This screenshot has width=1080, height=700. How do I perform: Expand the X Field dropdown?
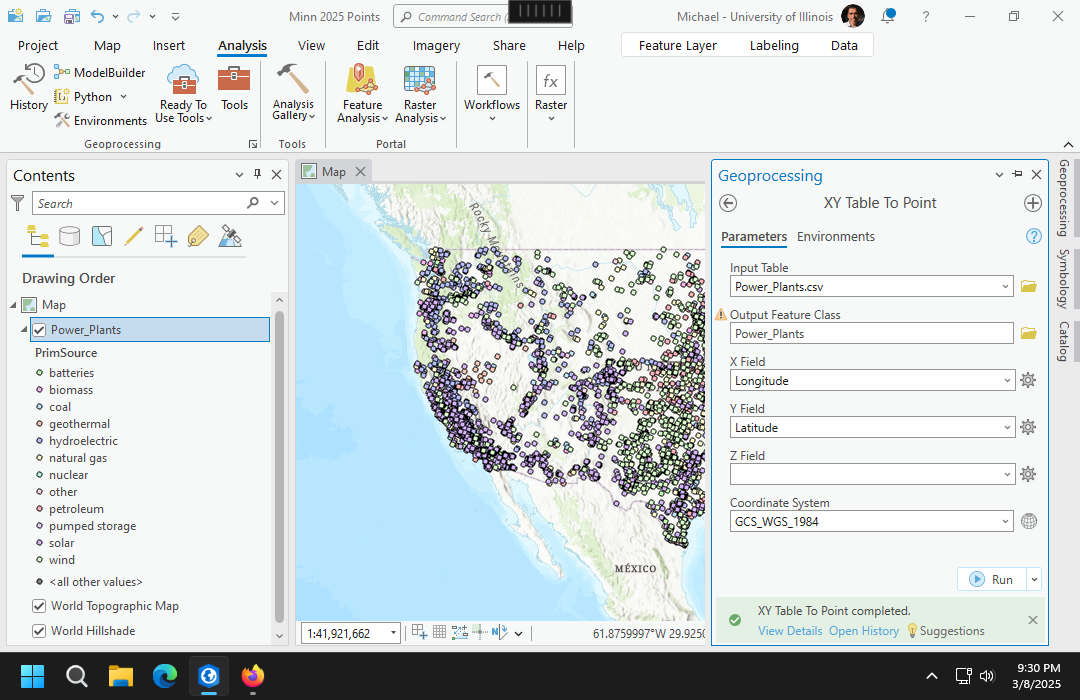1005,381
